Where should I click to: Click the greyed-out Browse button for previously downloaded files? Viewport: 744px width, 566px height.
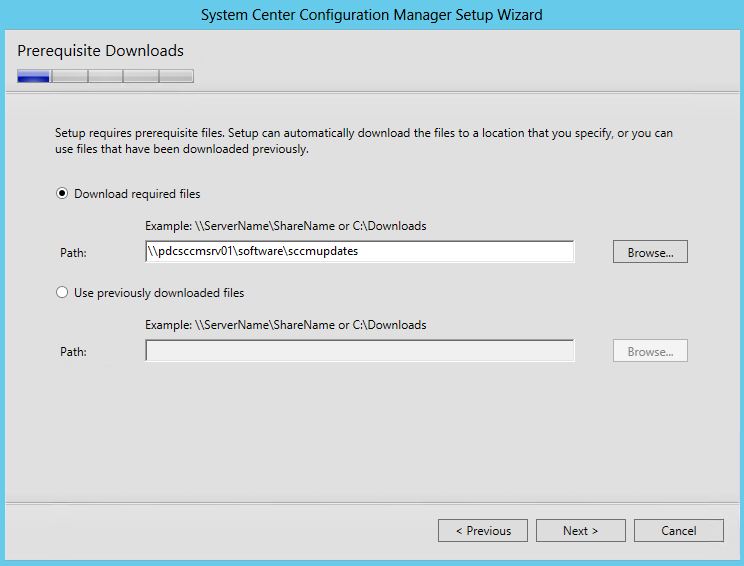650,351
